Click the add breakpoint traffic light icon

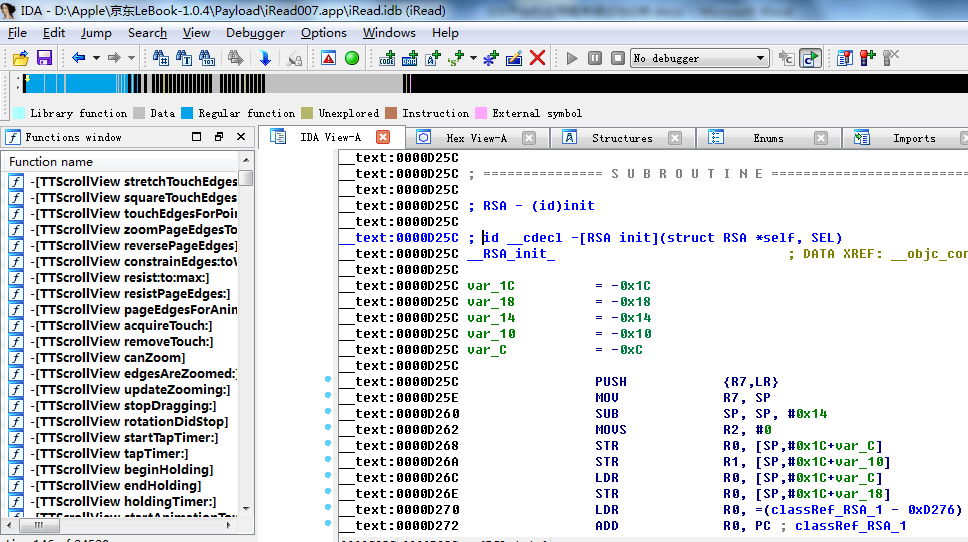pyautogui.click(x=866, y=58)
